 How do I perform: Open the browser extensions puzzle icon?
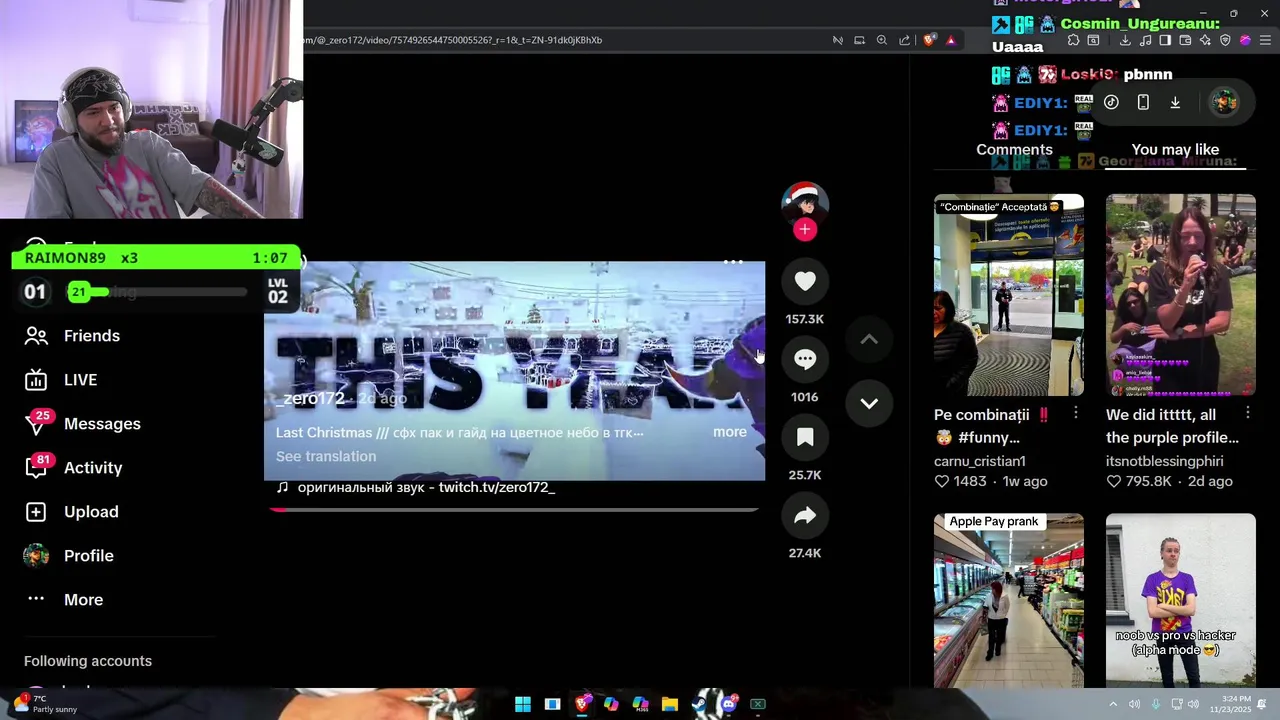[1073, 40]
